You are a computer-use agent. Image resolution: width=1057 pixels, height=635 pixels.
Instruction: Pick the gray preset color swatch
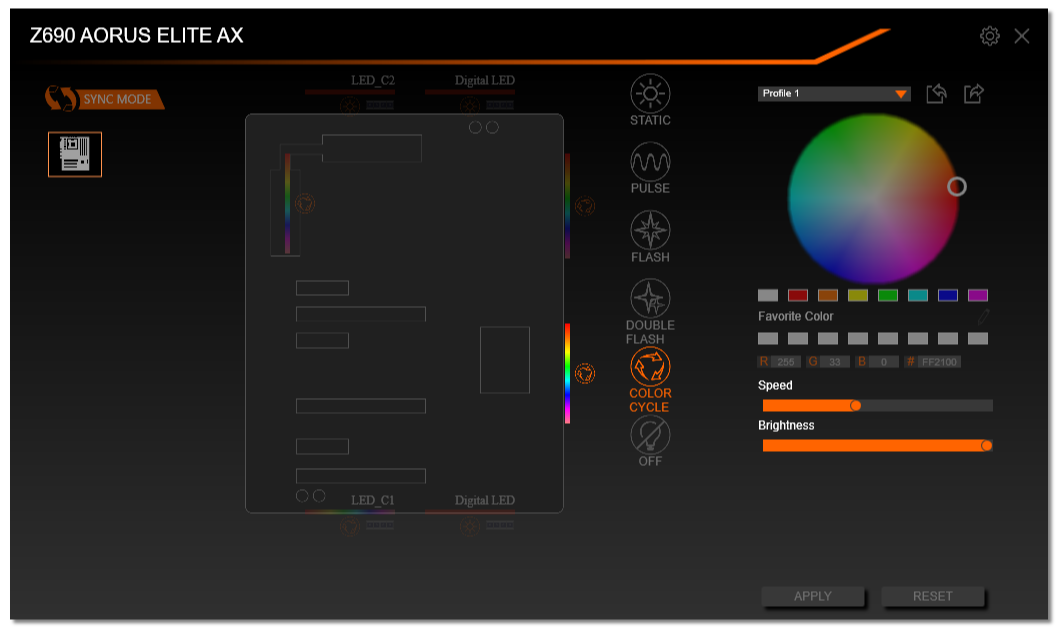[x=768, y=295]
